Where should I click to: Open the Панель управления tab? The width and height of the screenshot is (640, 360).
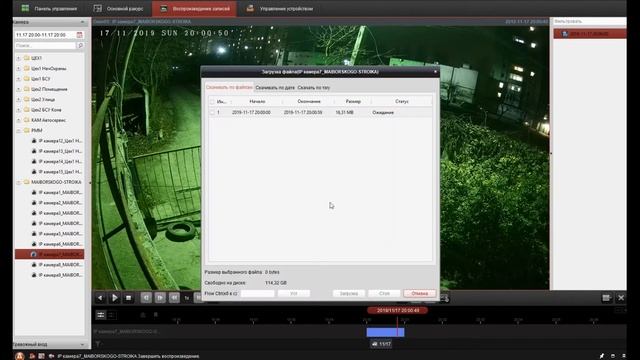(49, 8)
